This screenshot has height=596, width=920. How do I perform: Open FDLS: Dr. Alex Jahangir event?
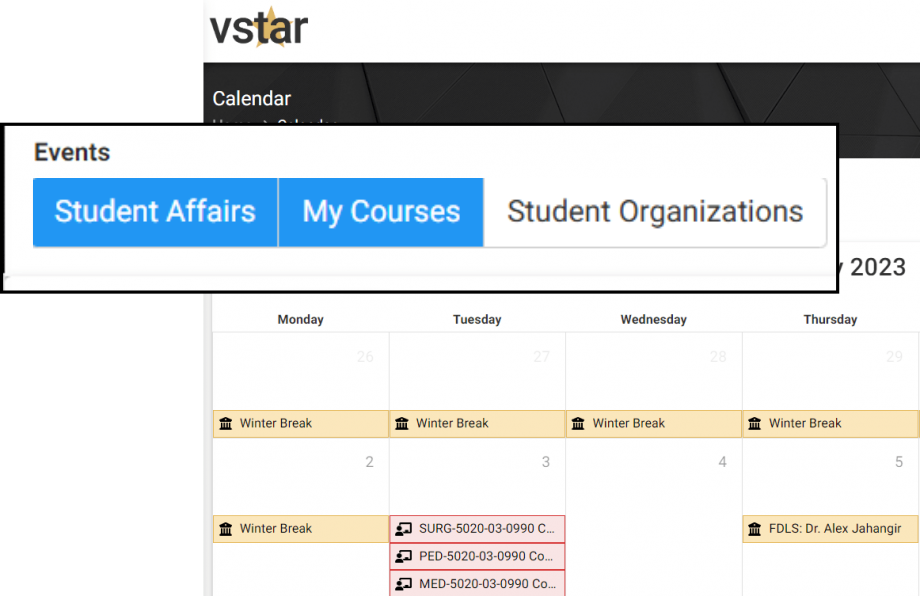click(x=830, y=529)
